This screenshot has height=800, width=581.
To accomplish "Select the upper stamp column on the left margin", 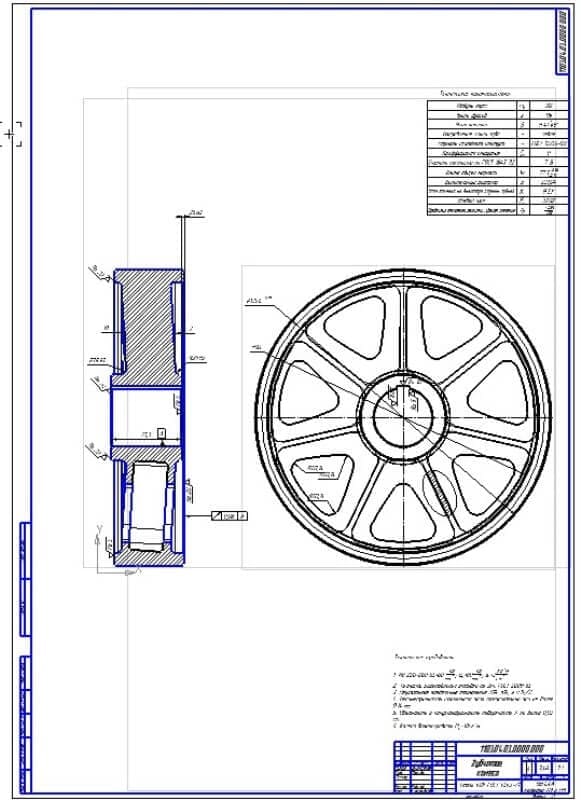I will tap(24, 579).
